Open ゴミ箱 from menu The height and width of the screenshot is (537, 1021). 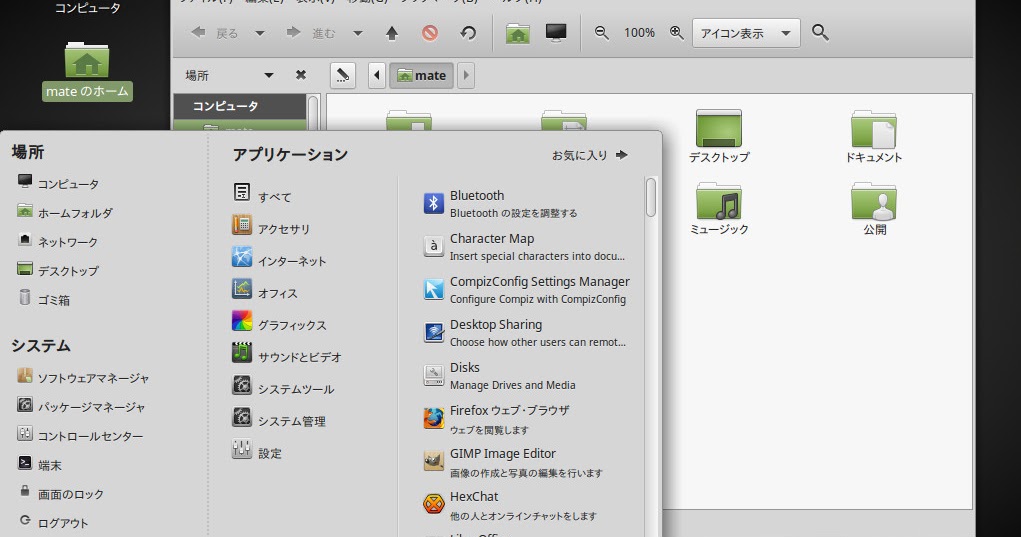click(x=44, y=299)
